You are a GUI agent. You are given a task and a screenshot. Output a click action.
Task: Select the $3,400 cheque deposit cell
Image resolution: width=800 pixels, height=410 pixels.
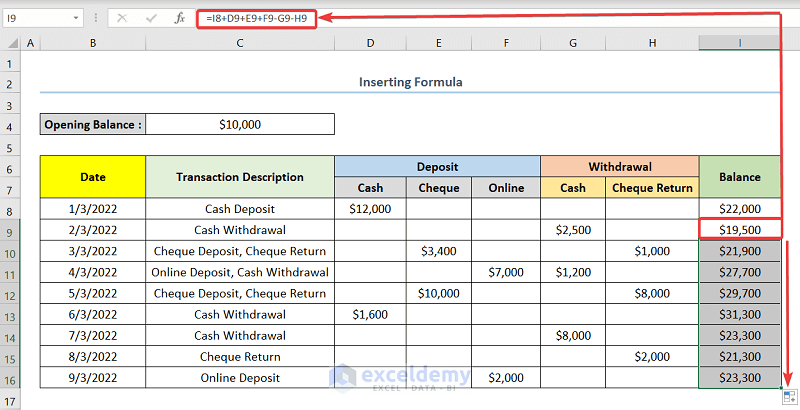[x=439, y=251]
